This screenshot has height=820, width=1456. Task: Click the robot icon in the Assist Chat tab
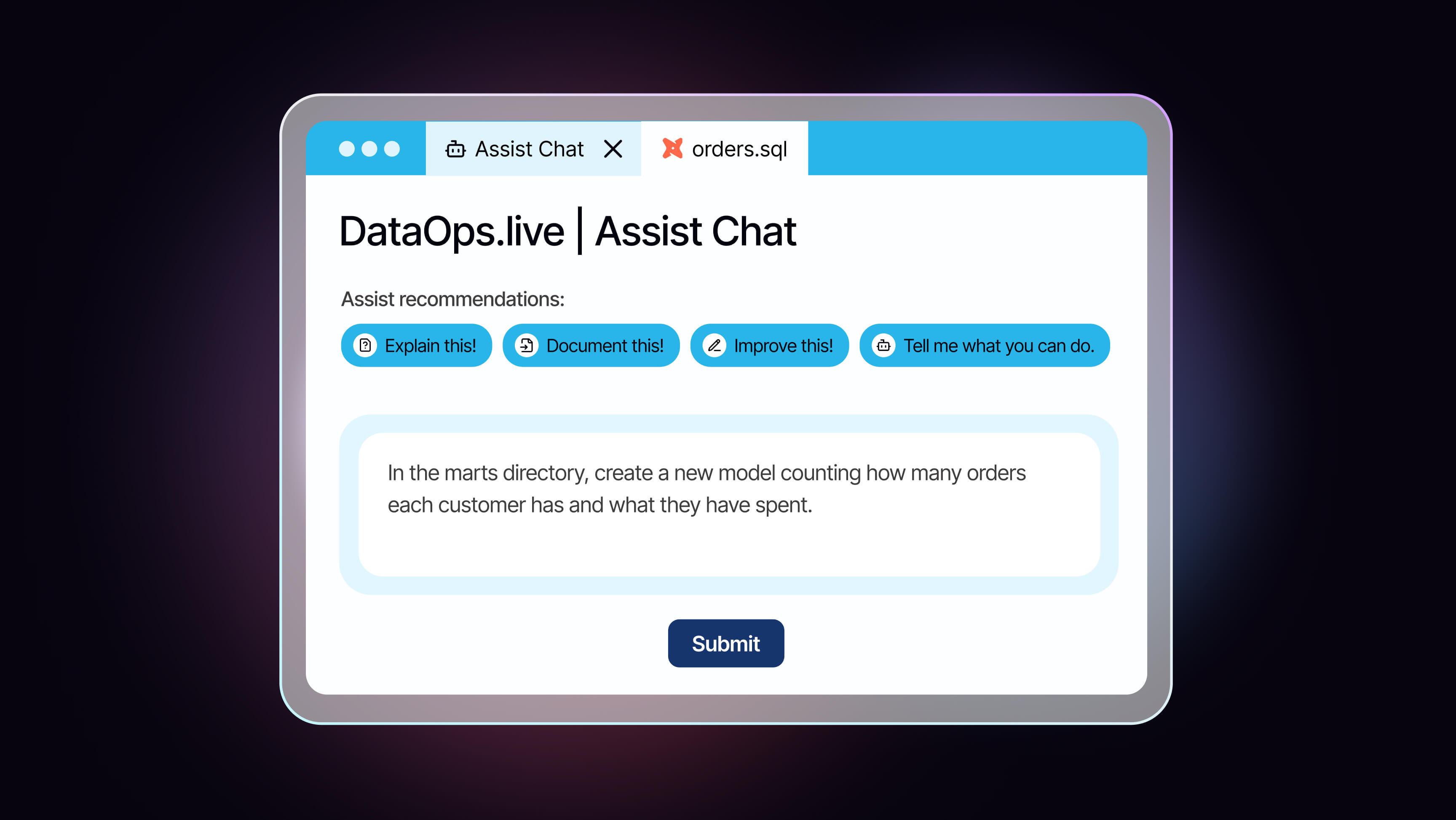455,149
